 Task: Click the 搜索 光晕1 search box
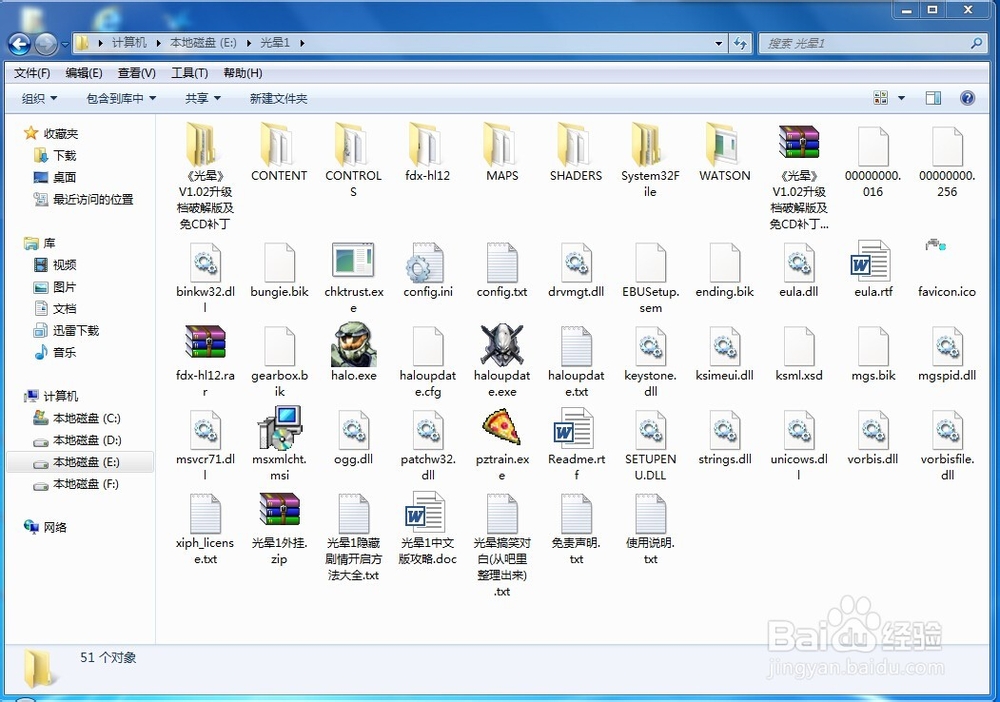click(871, 43)
